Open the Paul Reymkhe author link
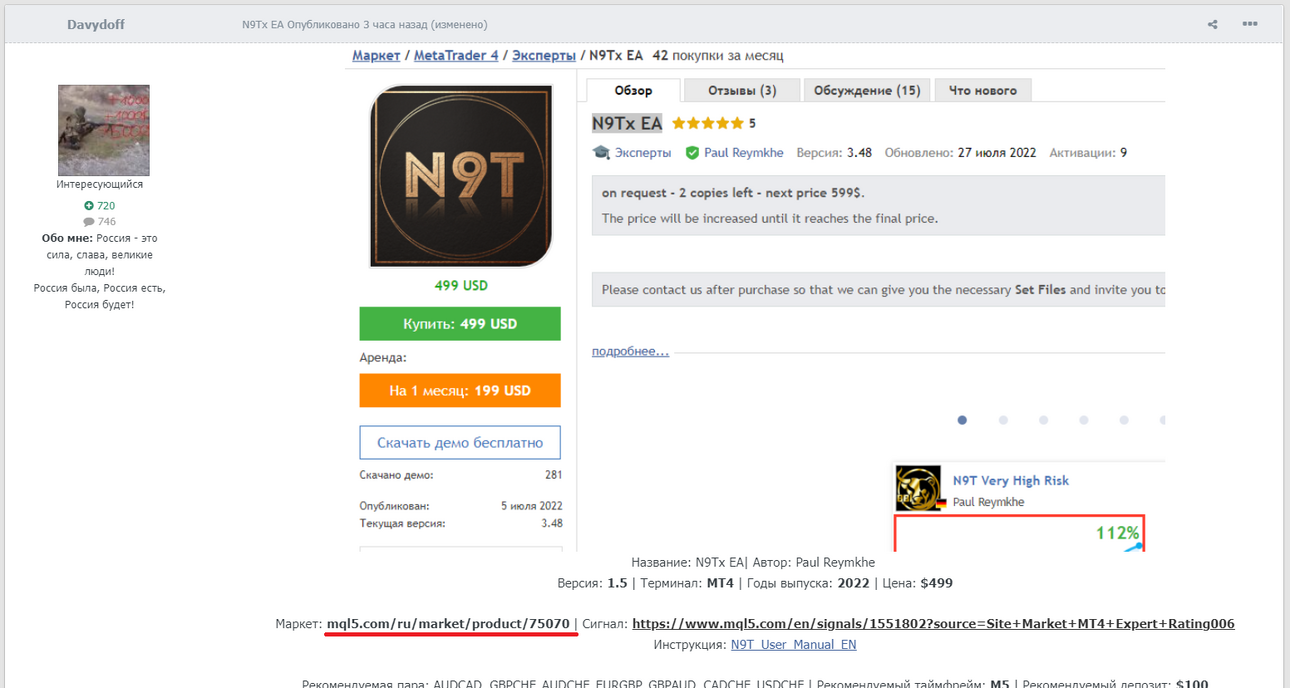The height and width of the screenshot is (688, 1290). point(744,153)
